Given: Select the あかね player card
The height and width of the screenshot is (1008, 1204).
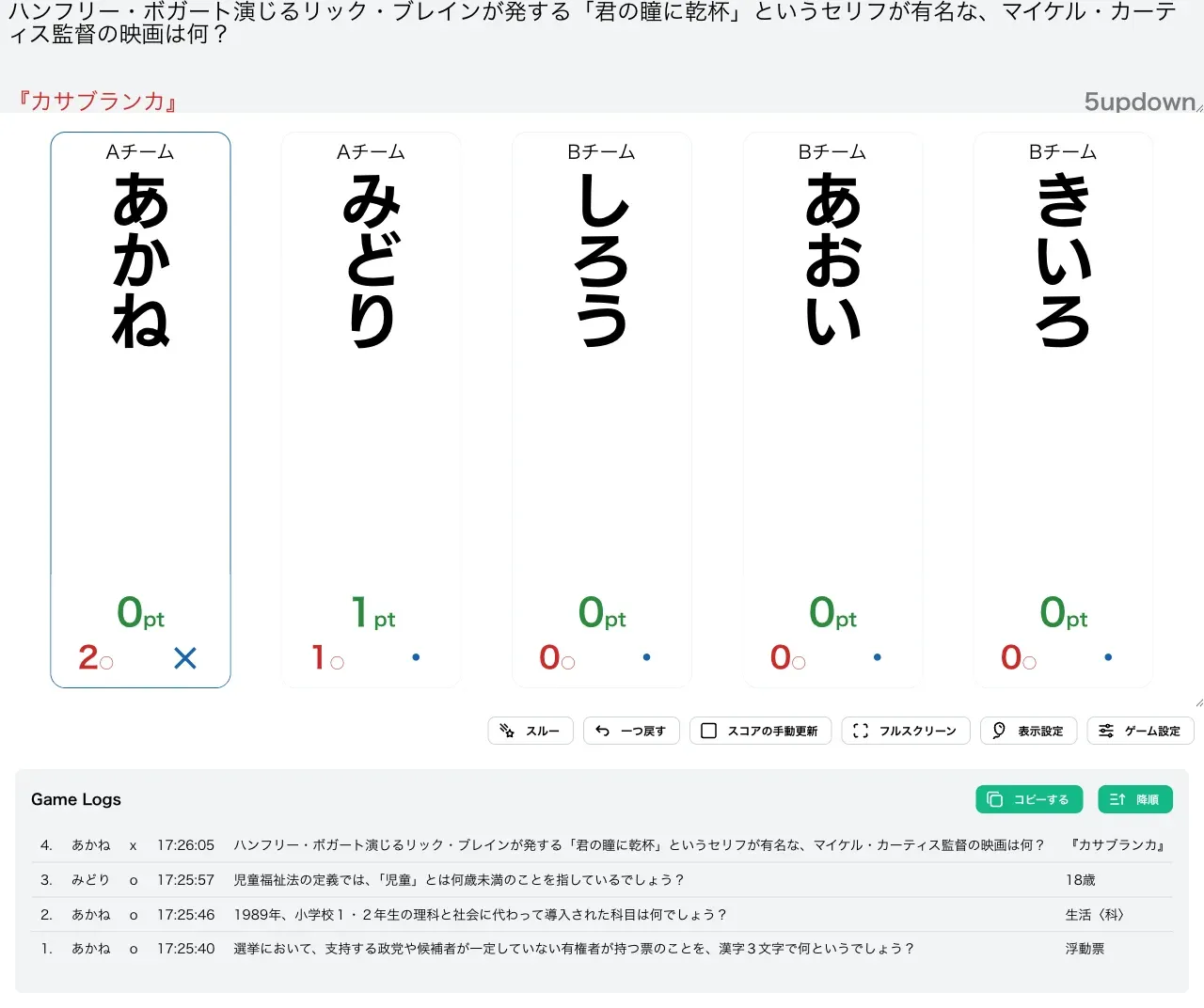Looking at the screenshot, I should 140,410.
